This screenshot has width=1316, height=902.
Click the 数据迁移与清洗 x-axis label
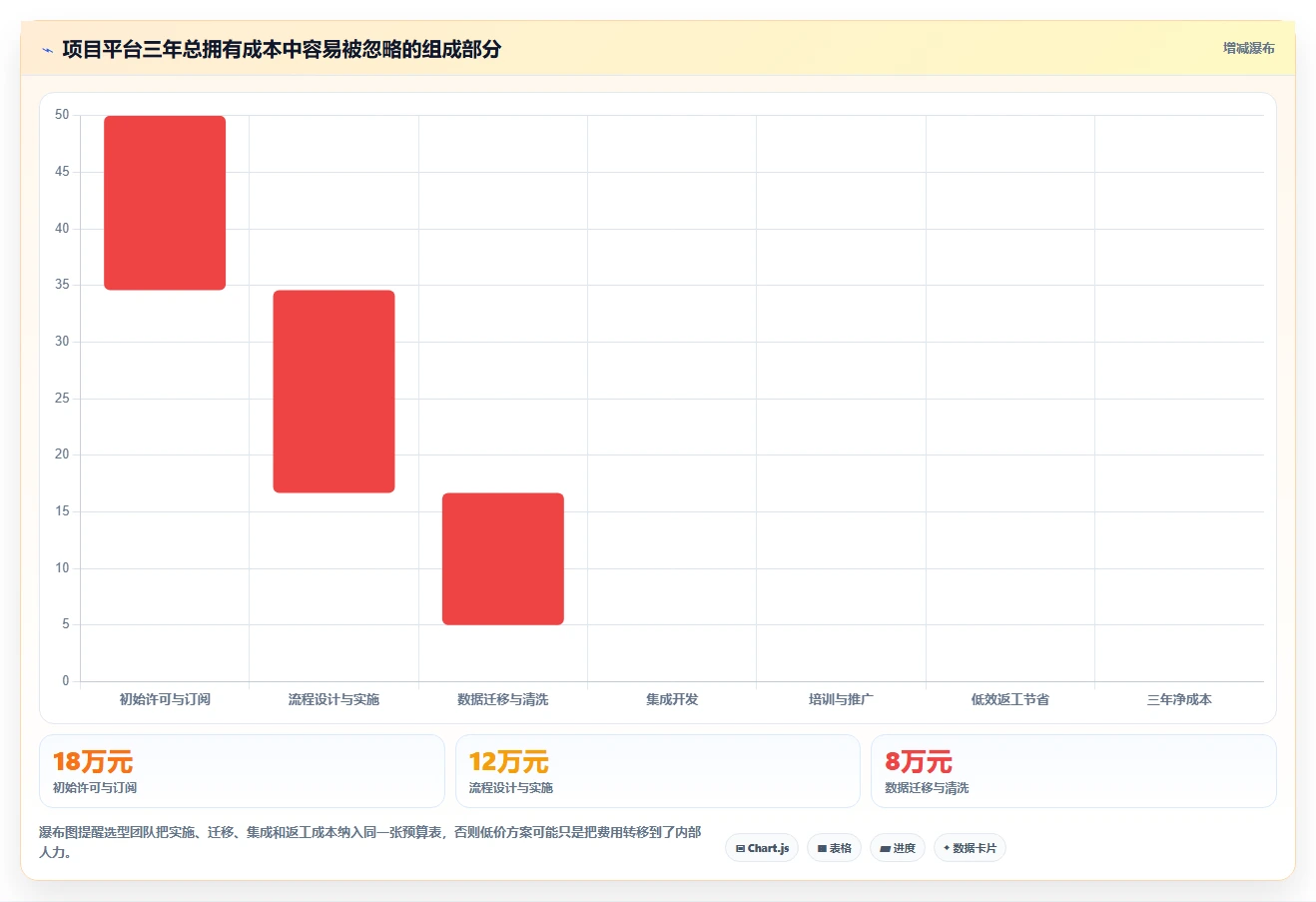[503, 699]
